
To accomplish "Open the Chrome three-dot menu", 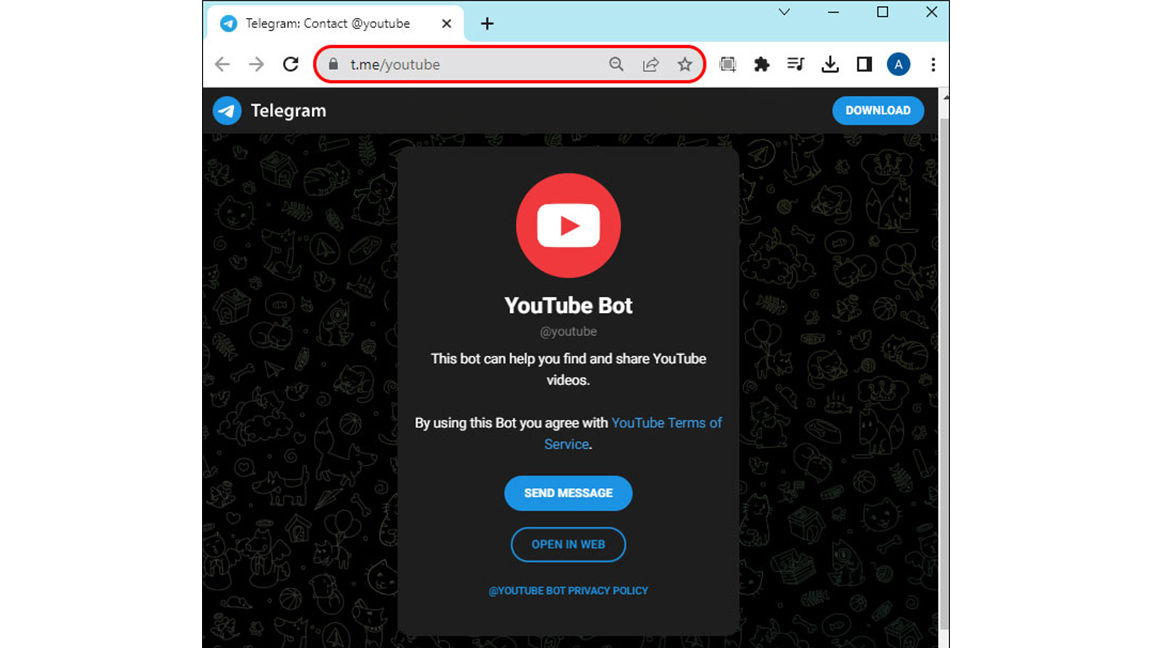I will click(933, 65).
